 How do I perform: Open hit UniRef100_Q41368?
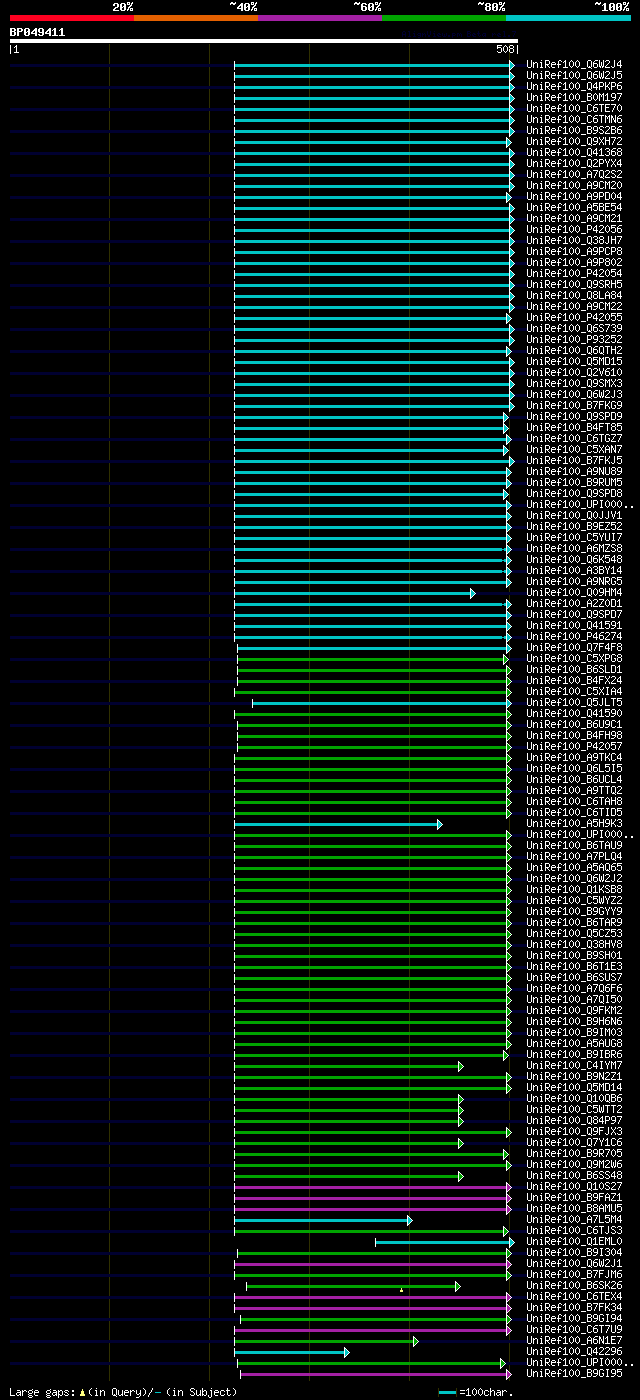point(574,153)
